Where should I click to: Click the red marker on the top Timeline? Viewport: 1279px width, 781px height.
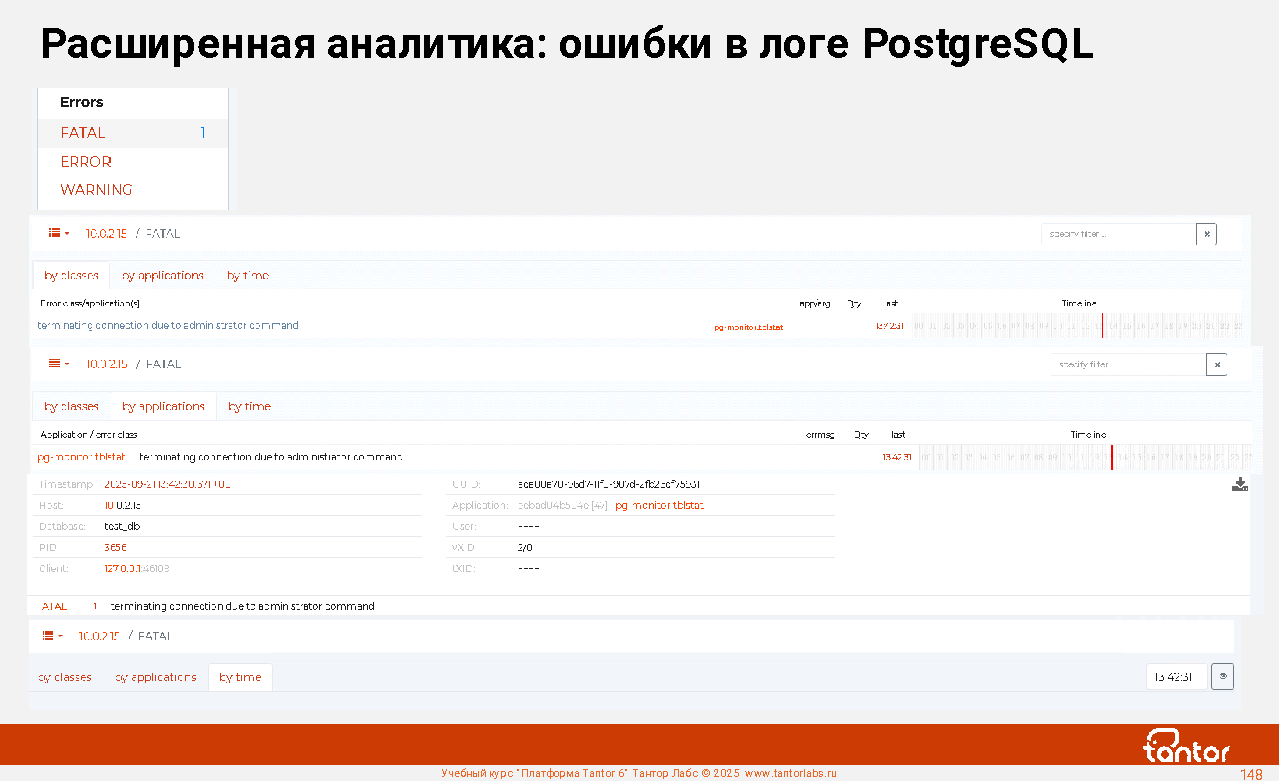(1102, 326)
